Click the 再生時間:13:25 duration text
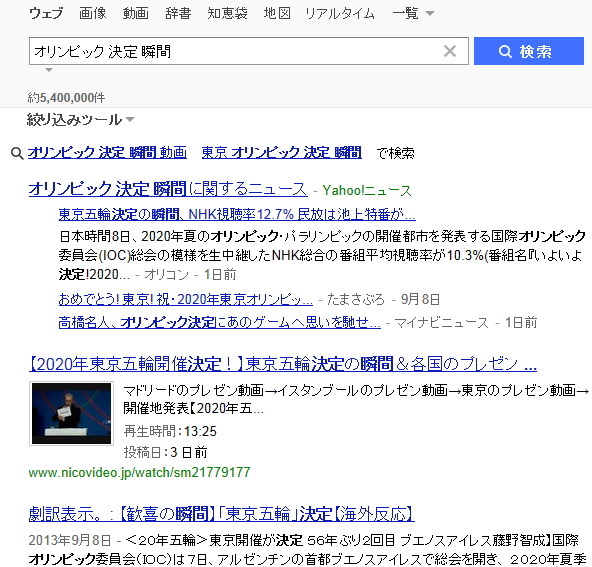This screenshot has width=592, height=567. tap(170, 431)
